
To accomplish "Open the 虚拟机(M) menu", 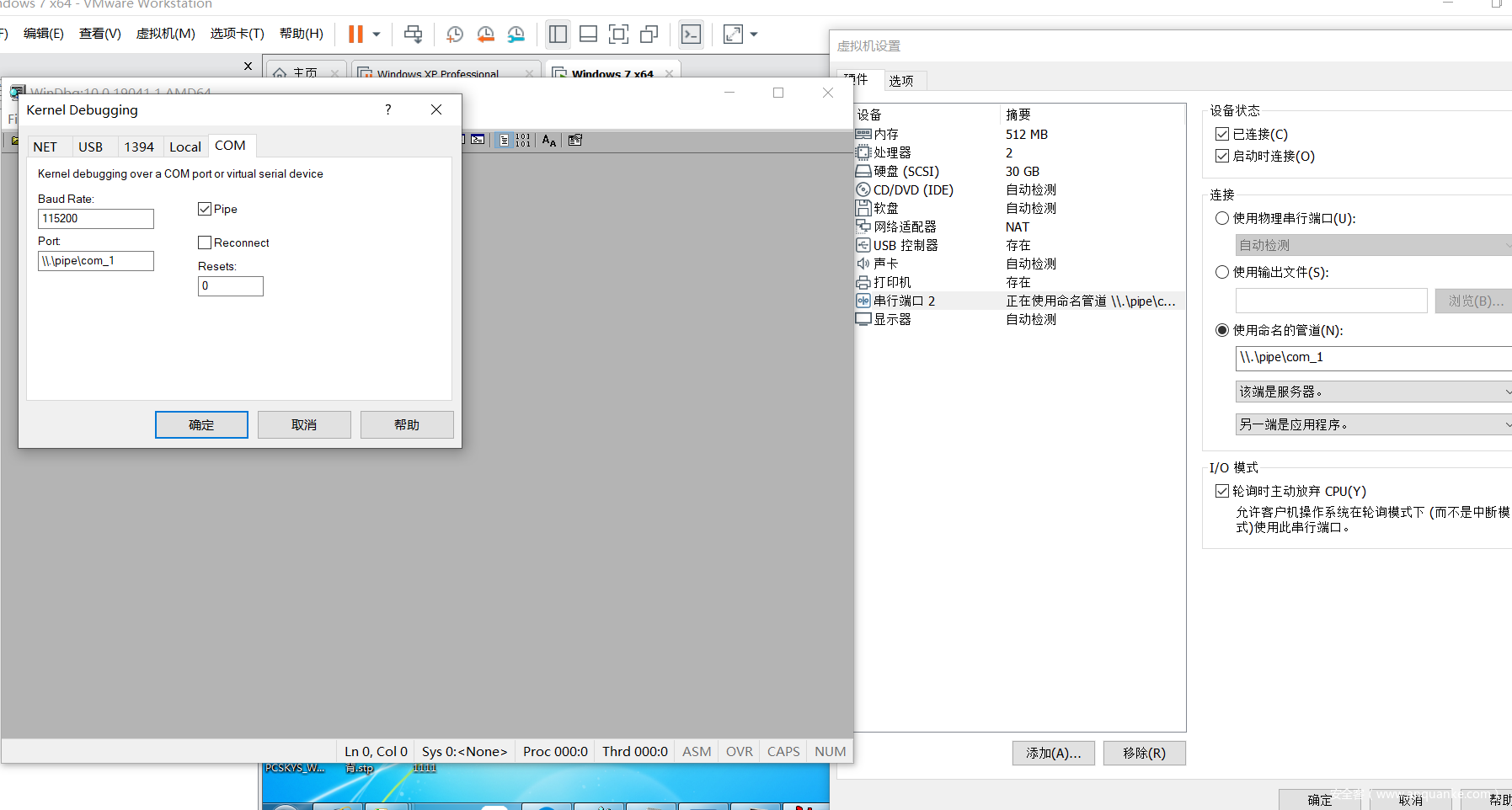I will pos(165,34).
